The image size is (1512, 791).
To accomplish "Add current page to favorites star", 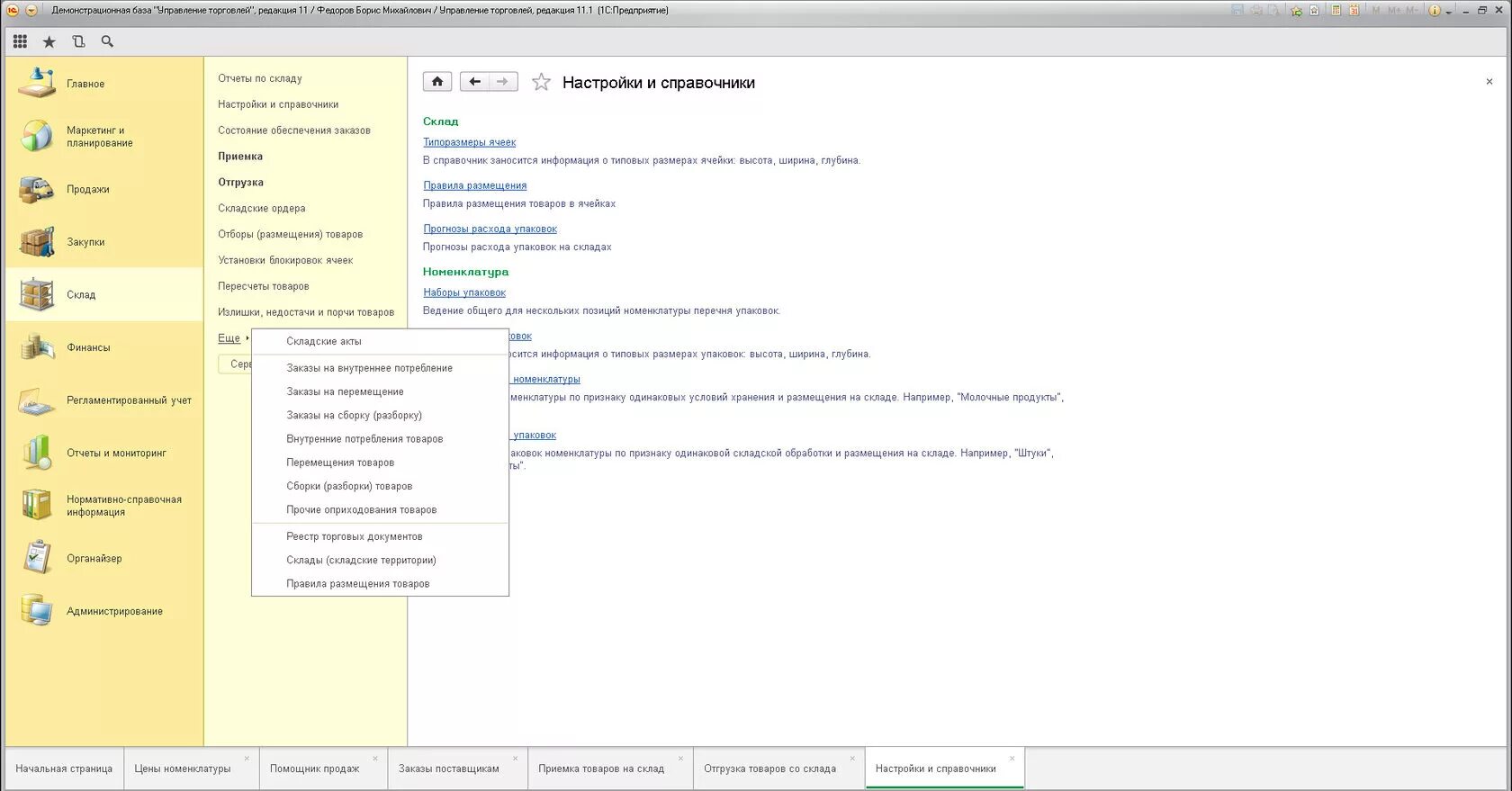I will pos(541,83).
